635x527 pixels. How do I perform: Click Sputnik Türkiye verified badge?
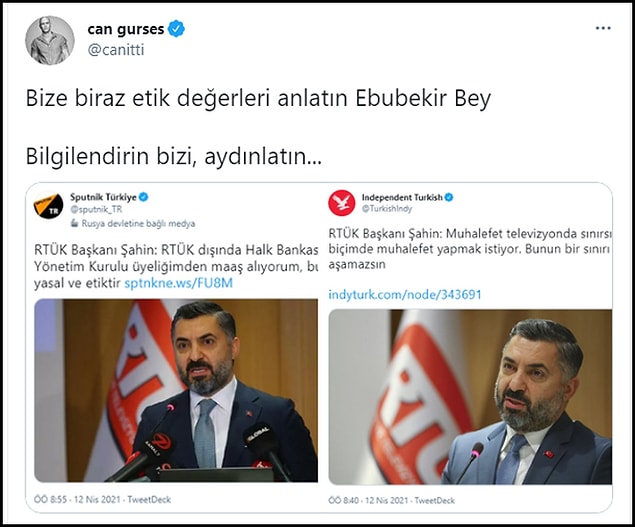(x=143, y=197)
